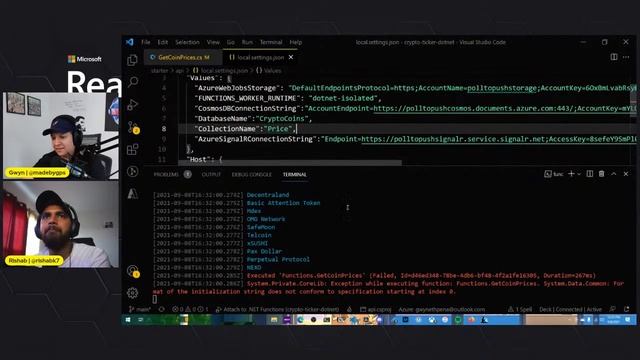Click the "FUNCTIONS_WORKER_RUNTIME" key
640x360 pixels.
(247, 98)
